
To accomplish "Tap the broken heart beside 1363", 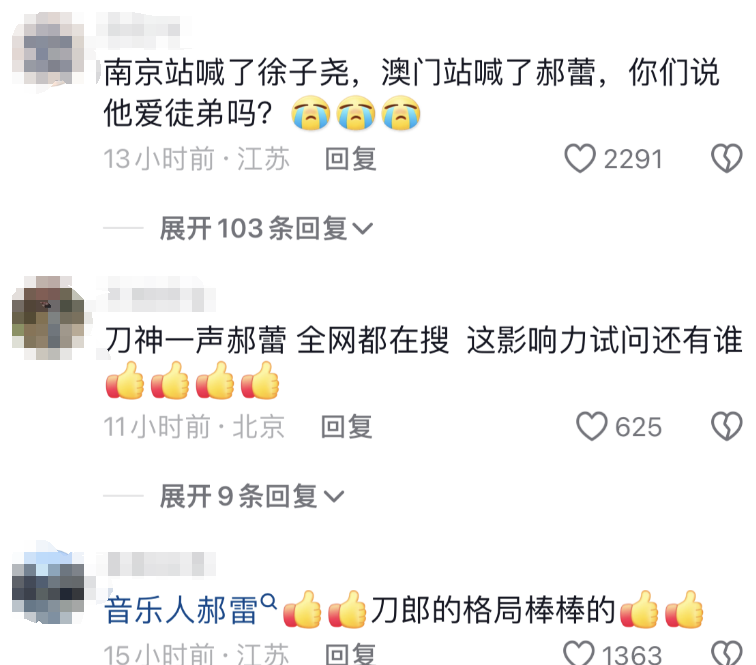I will (x=727, y=653).
